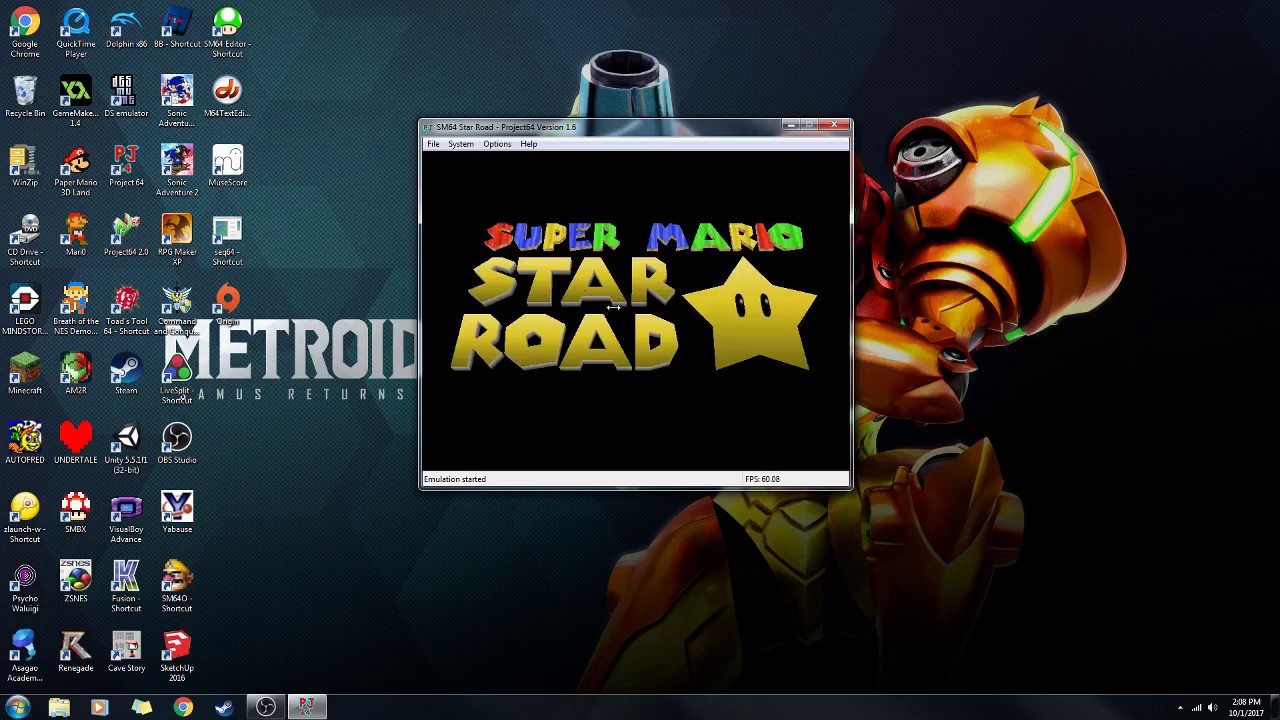1280x720 pixels.
Task: Select the SketchUp 2016 desktop icon
Action: pyautogui.click(x=177, y=655)
